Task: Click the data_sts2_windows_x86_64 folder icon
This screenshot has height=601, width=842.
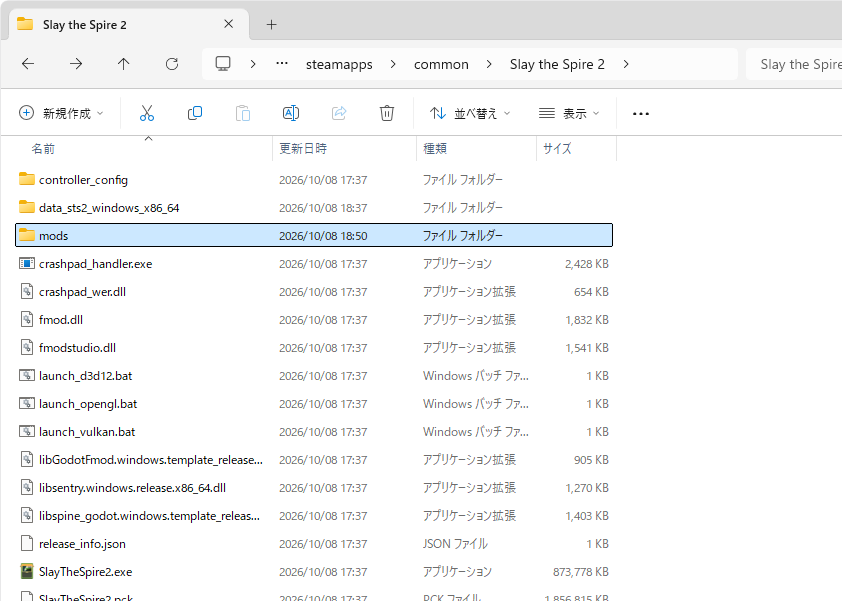Action: pos(27,207)
